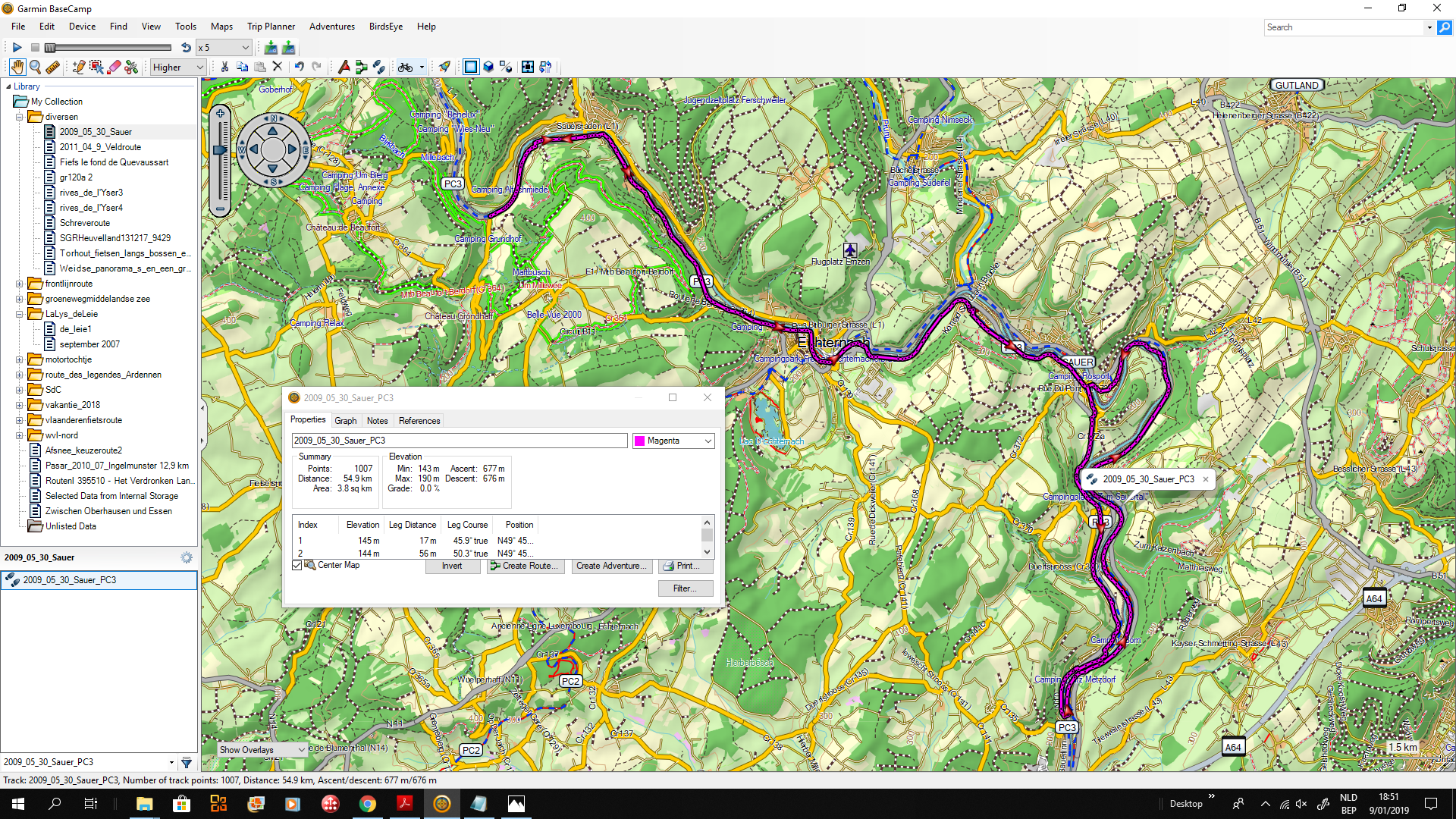Click the Undo arrow icon

[x=300, y=67]
